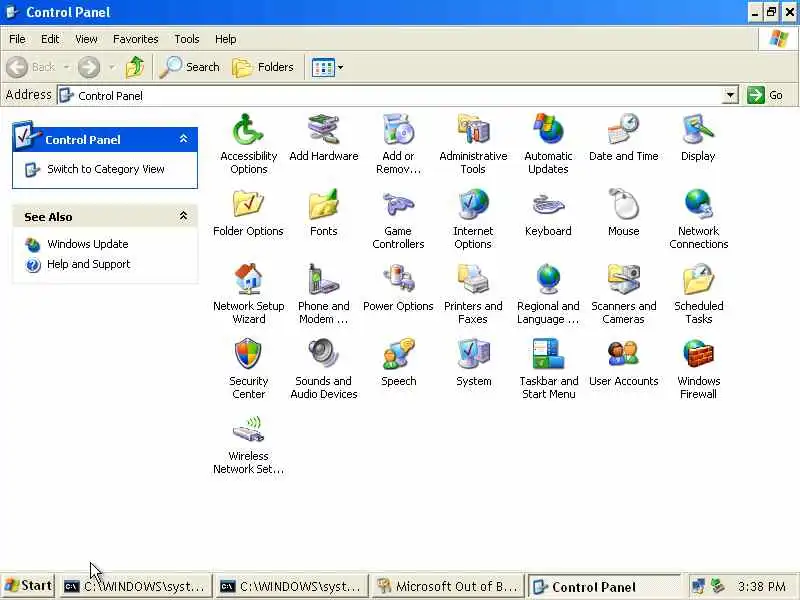The width and height of the screenshot is (800, 600).
Task: Click the Up folder toolbar button
Action: [135, 67]
